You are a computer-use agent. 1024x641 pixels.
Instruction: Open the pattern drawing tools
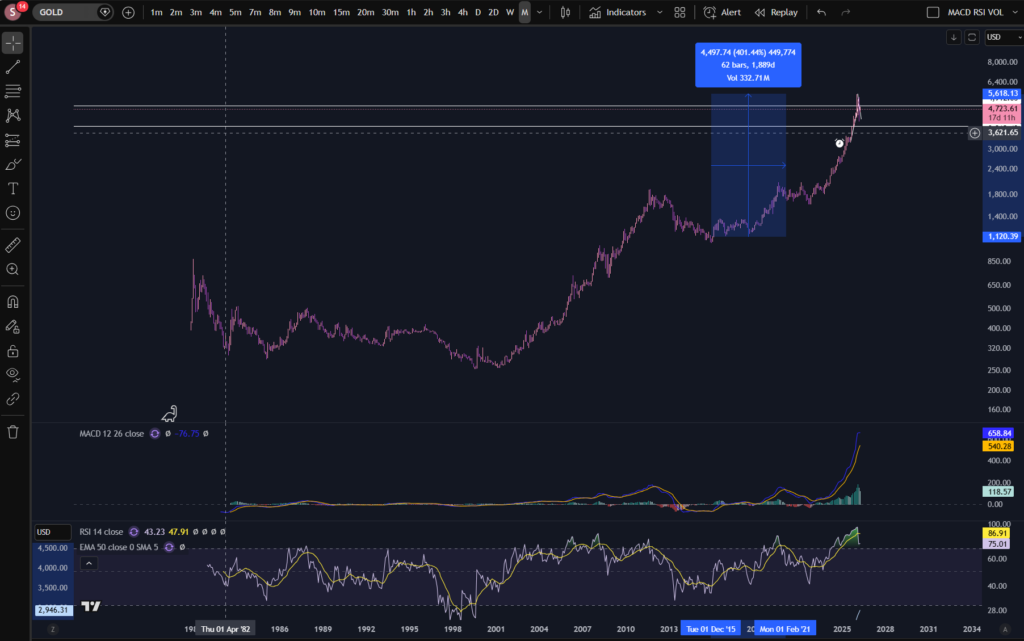(x=13, y=116)
